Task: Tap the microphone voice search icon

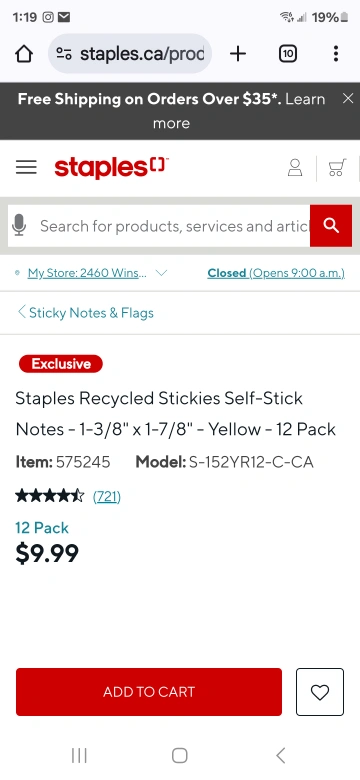Action: click(x=19, y=226)
